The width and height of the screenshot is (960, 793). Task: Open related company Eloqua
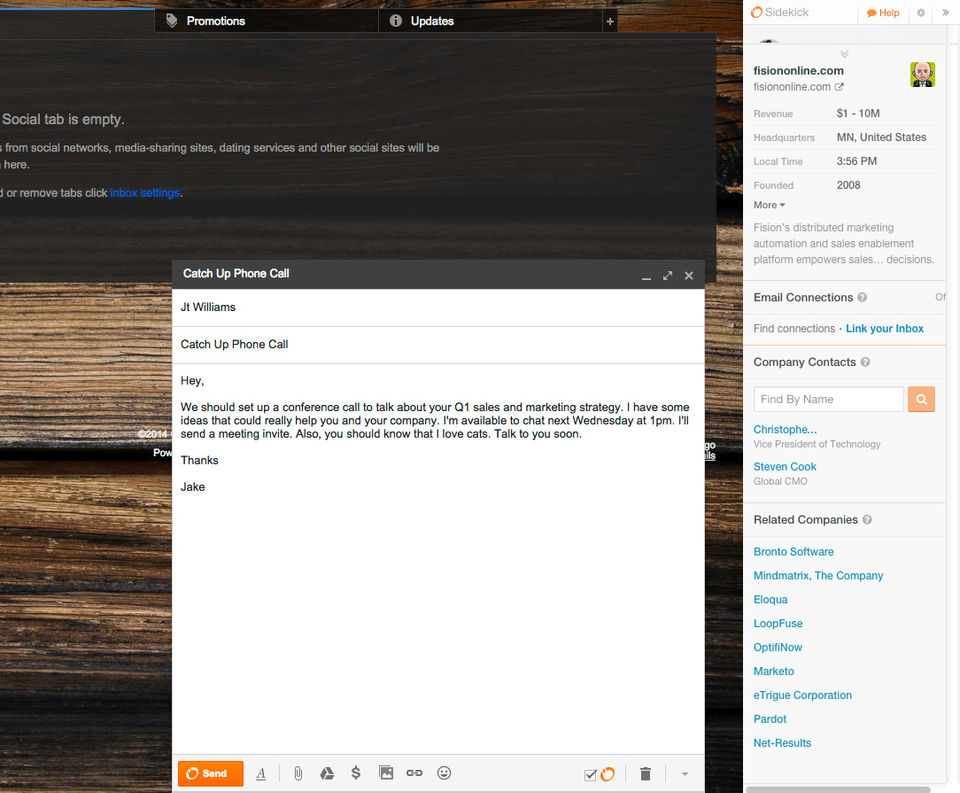pyautogui.click(x=770, y=599)
